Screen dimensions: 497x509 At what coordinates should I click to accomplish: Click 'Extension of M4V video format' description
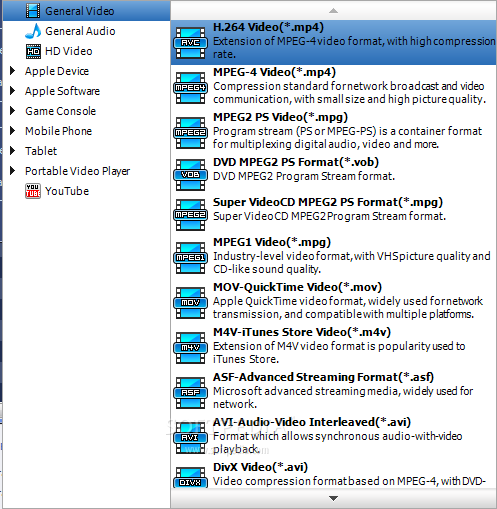(339, 352)
